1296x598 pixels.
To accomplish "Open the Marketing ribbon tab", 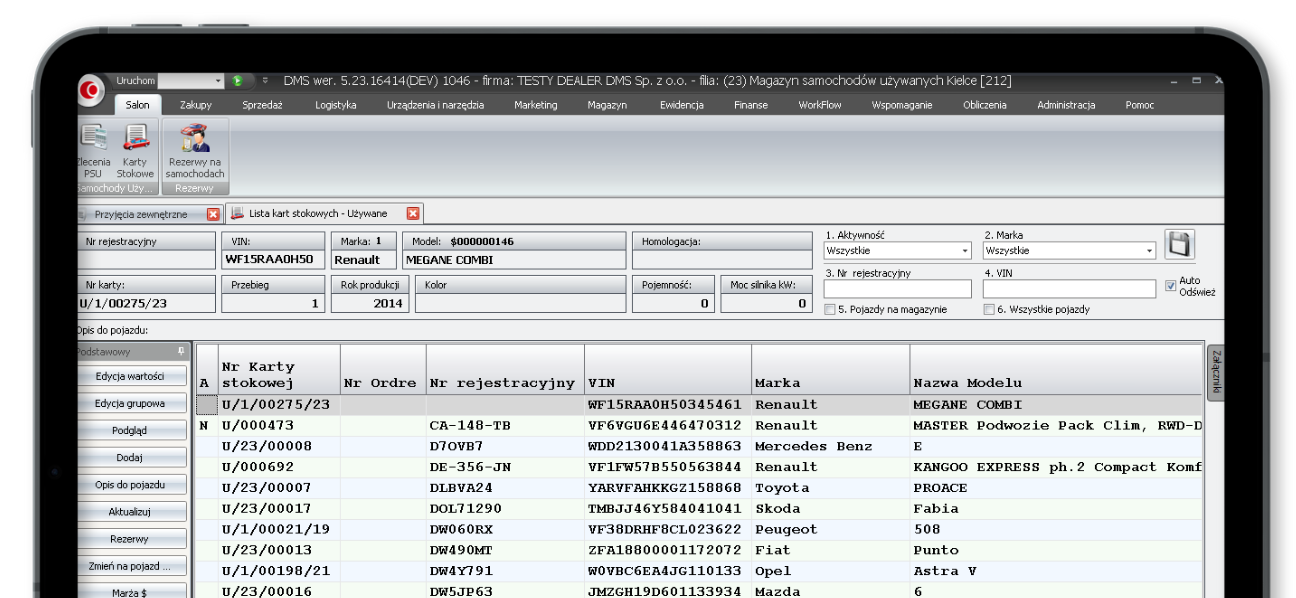I will (536, 105).
